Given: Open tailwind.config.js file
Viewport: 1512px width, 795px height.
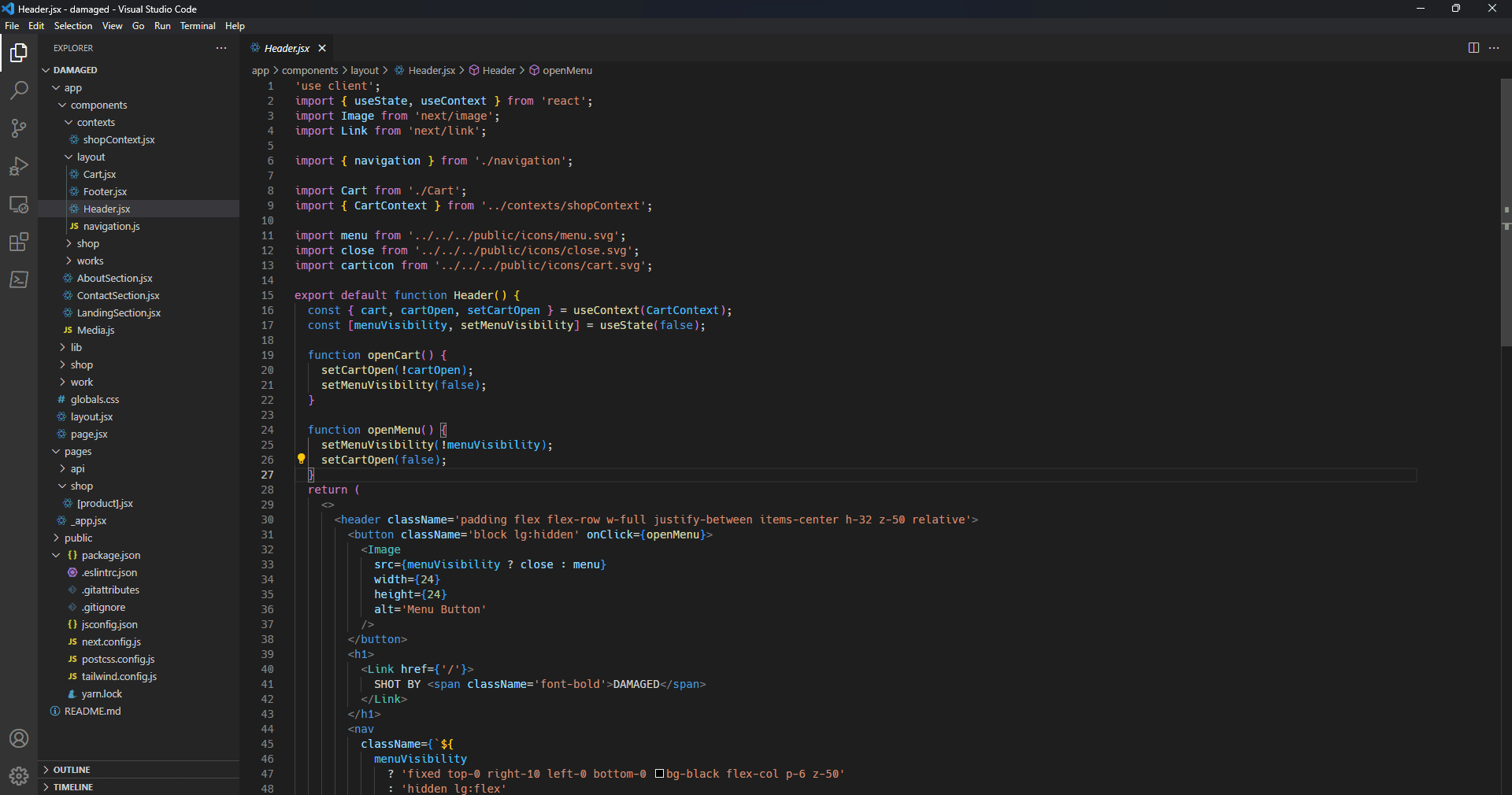Looking at the screenshot, I should [x=139, y=676].
